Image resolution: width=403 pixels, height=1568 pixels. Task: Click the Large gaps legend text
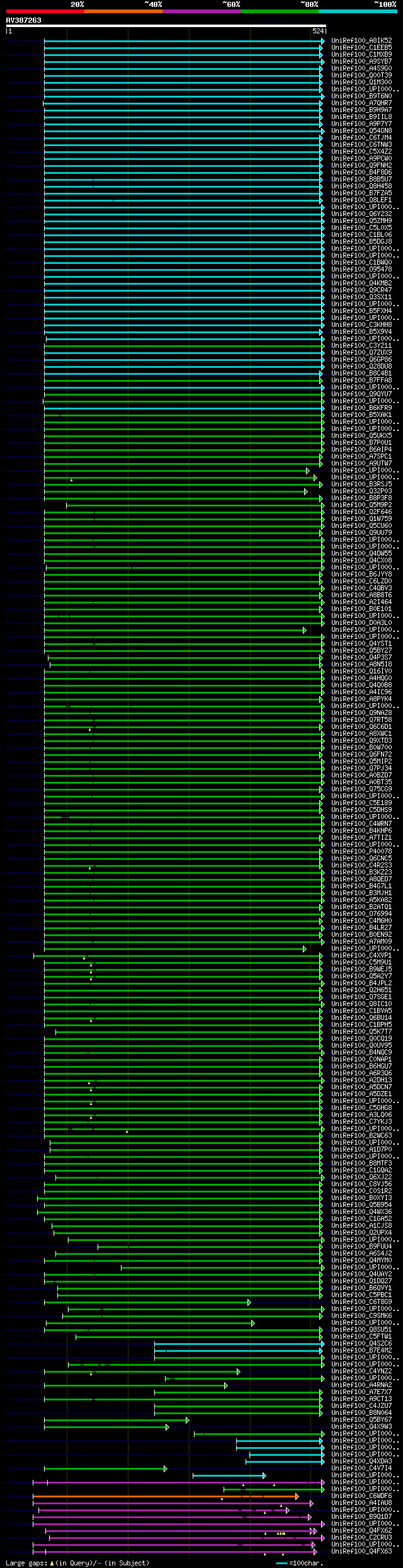pos(77,1562)
